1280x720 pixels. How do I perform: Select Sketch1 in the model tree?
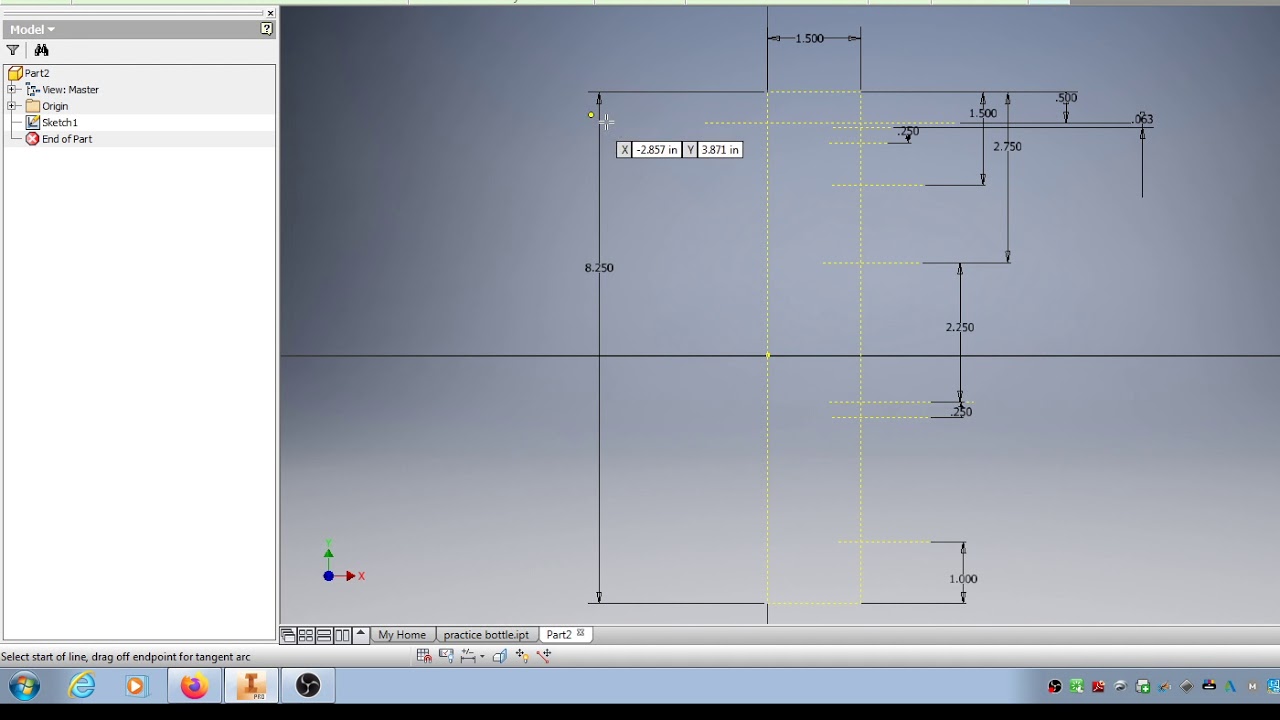(x=52, y=122)
